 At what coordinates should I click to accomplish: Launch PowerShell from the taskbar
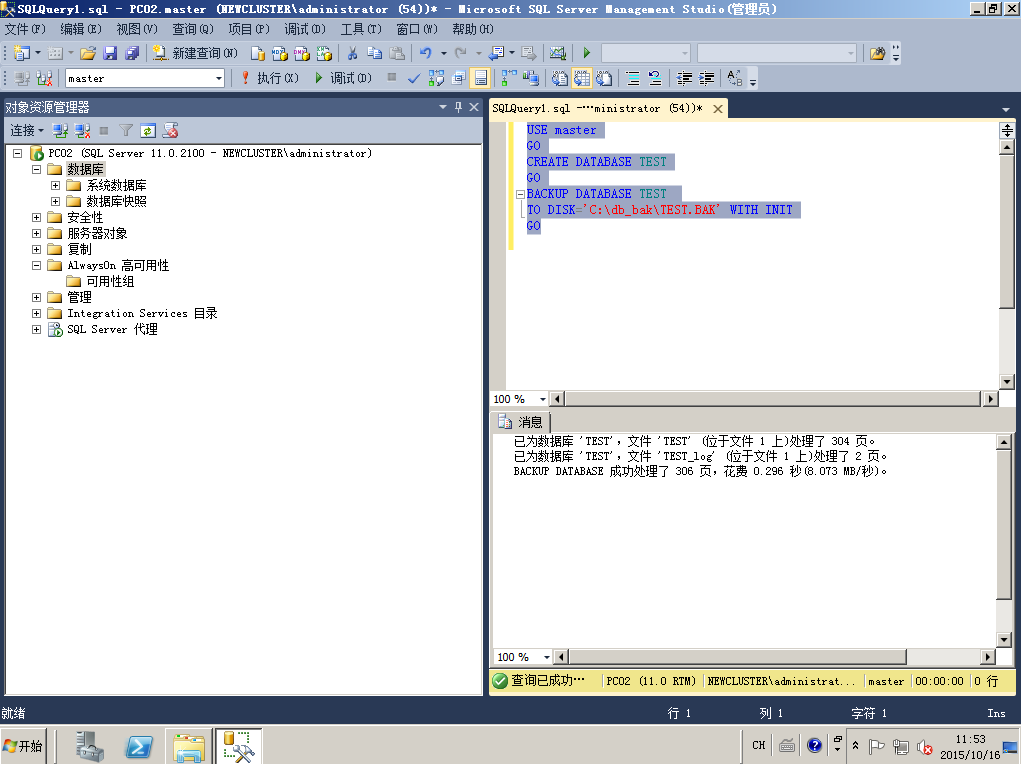click(x=139, y=746)
